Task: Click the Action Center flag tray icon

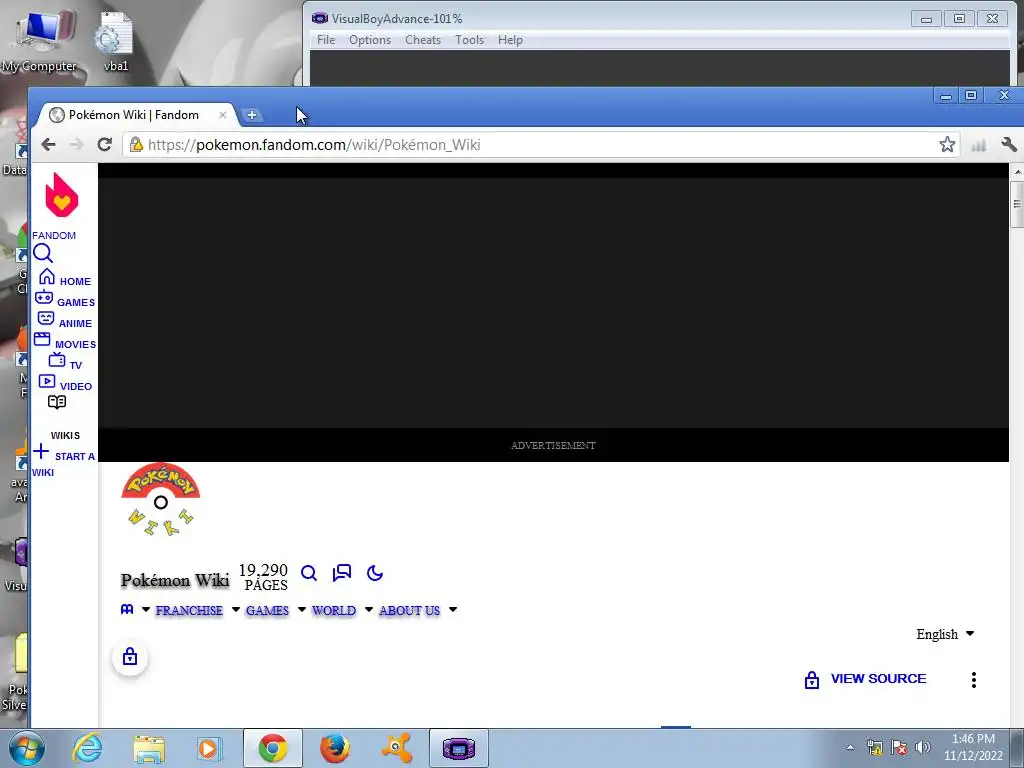Action: (x=899, y=747)
